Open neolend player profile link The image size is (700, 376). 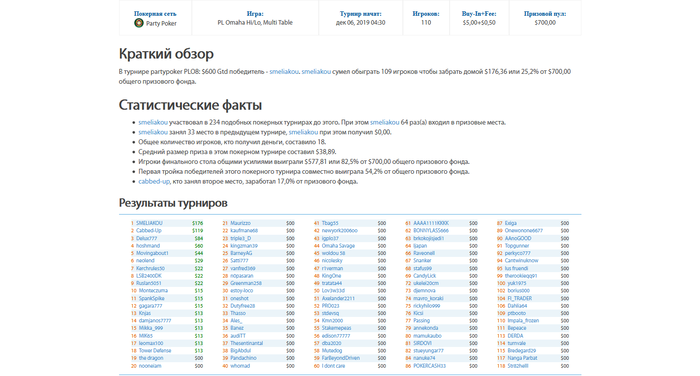coord(145,260)
